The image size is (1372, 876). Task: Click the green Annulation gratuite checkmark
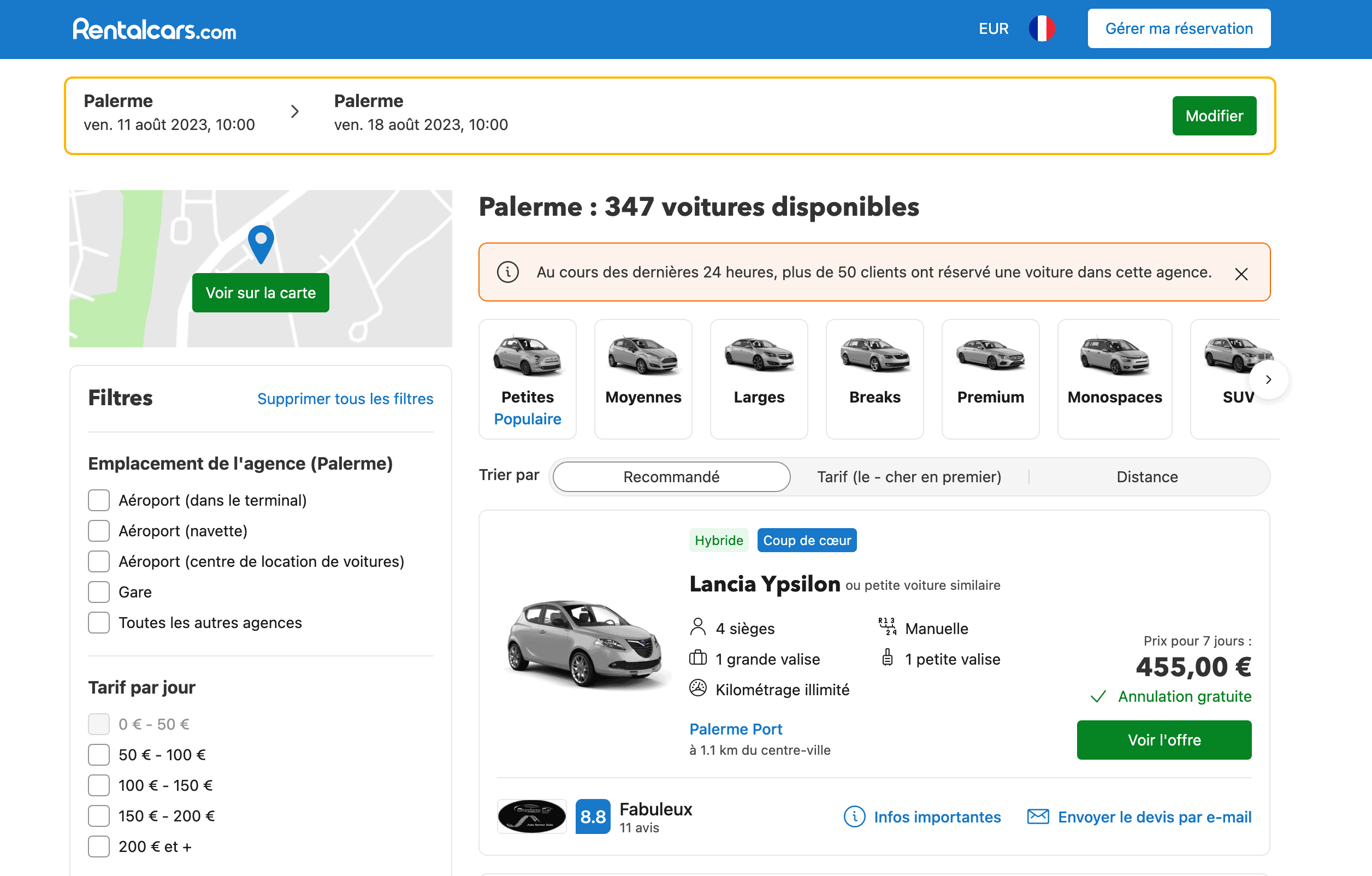pyautogui.click(x=1098, y=696)
